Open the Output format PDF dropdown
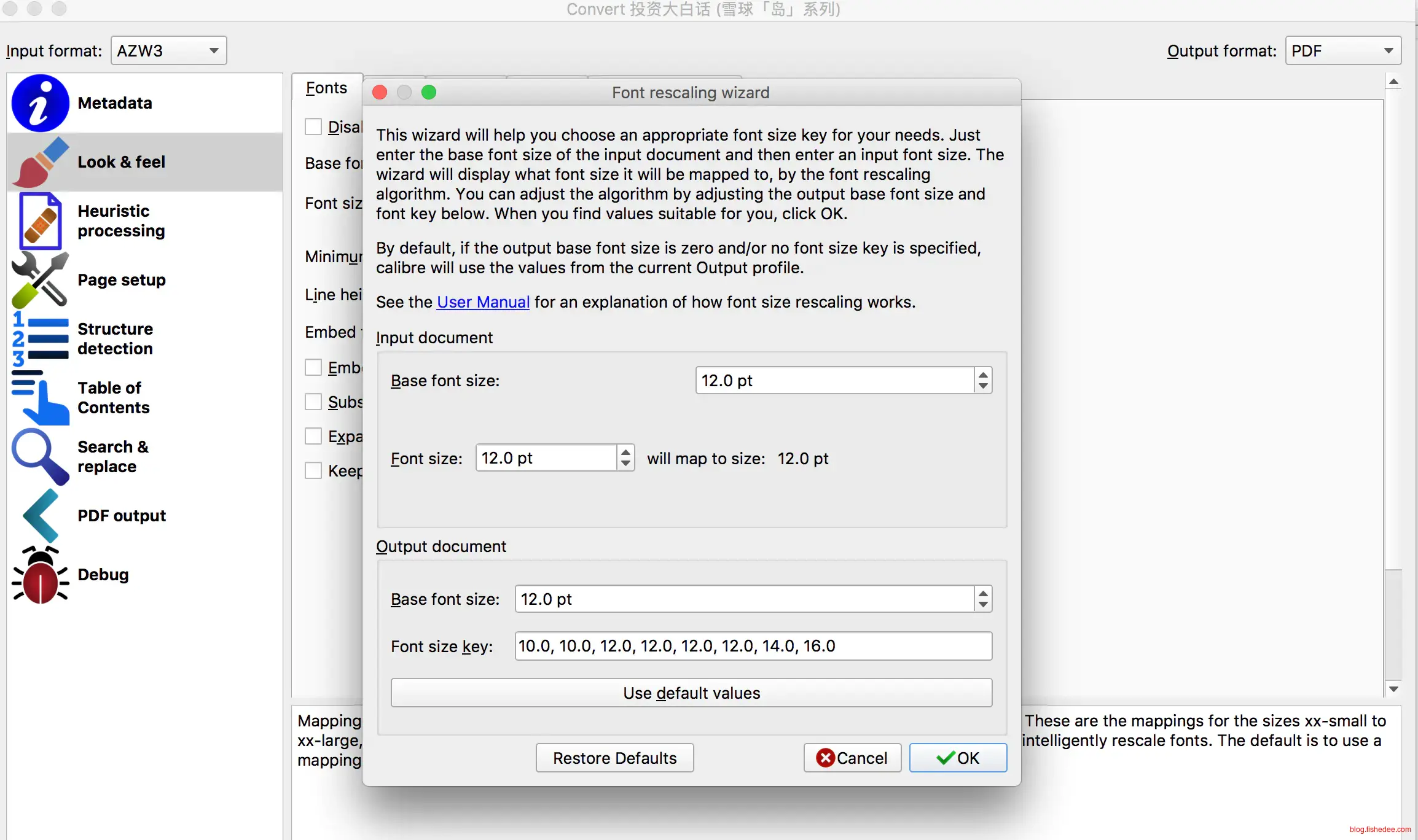The height and width of the screenshot is (840, 1418). (x=1342, y=50)
